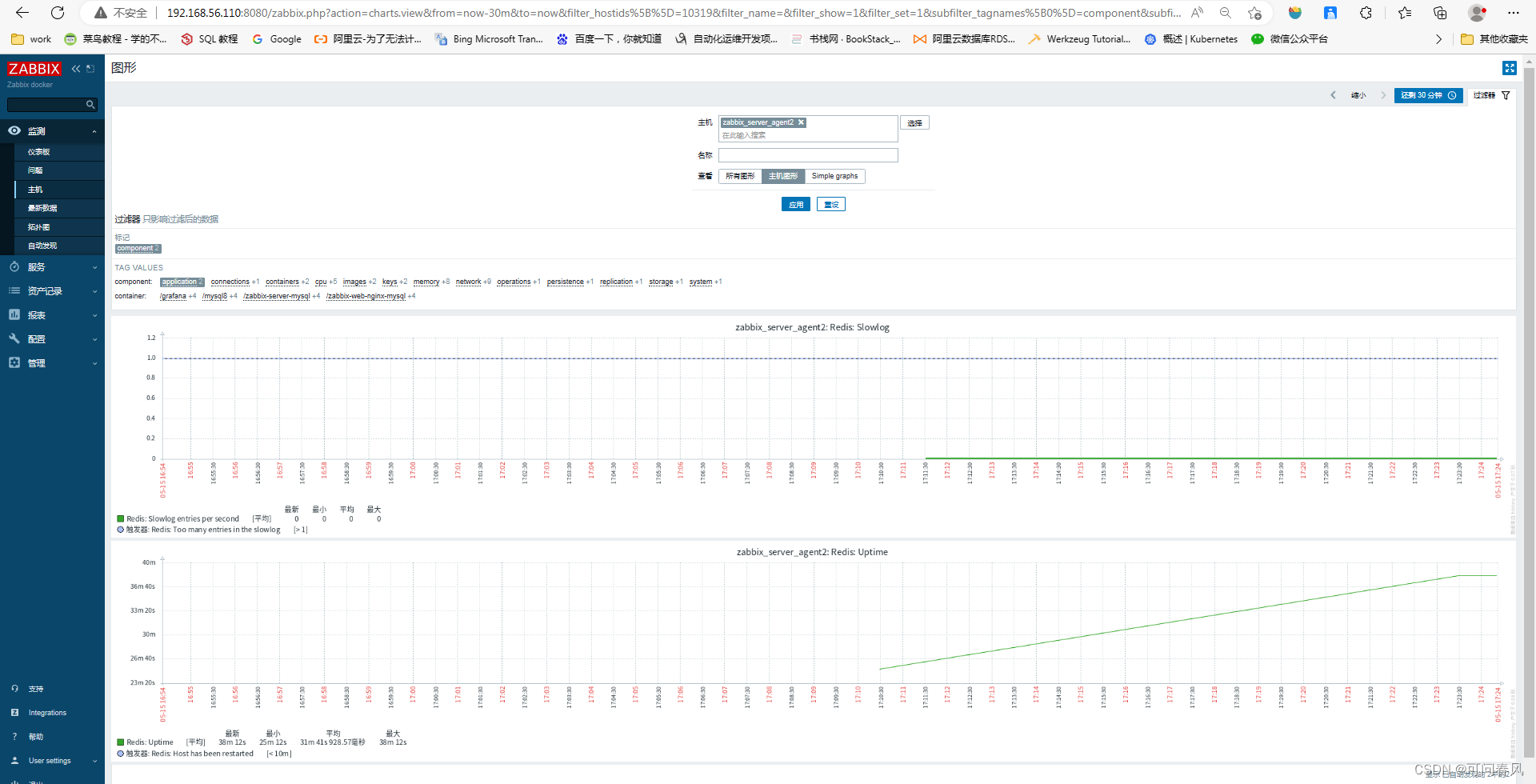Viewport: 1536px width, 784px height.
Task: Go to the previous time period with the left arrow
Action: click(1333, 95)
